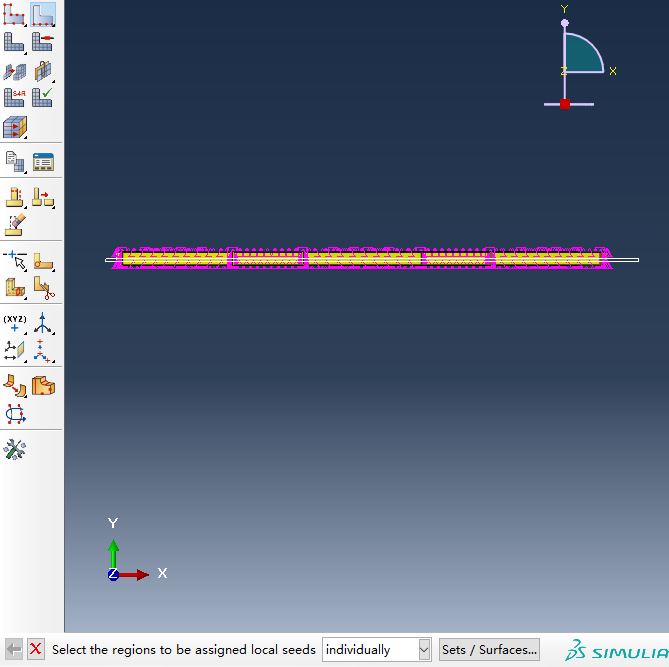Image resolution: width=669 pixels, height=667 pixels.
Task: Select Virtual Topology Ignore Entities arrow tool
Action: click(43, 197)
